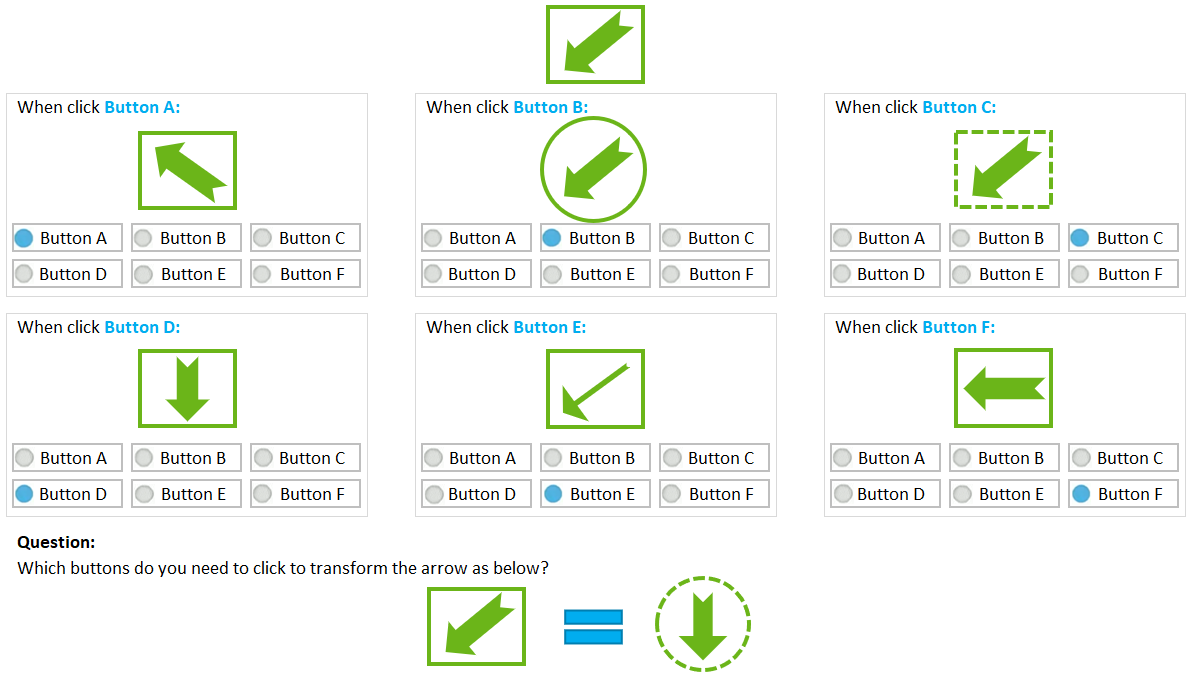Click the question's starting arrow in solid square
The image size is (1193, 675).
pos(476,626)
